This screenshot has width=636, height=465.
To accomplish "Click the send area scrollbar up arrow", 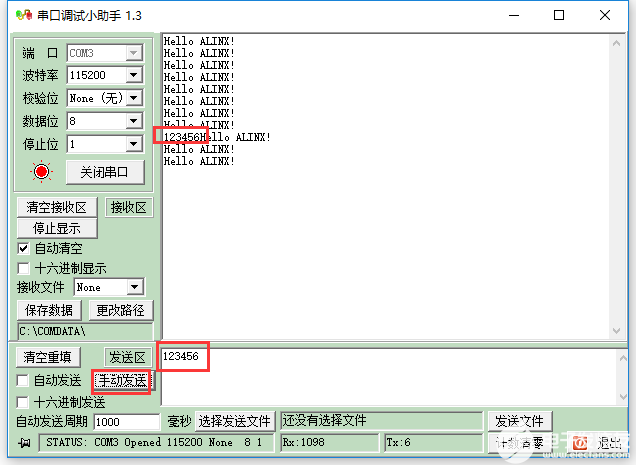I will tap(623, 358).
